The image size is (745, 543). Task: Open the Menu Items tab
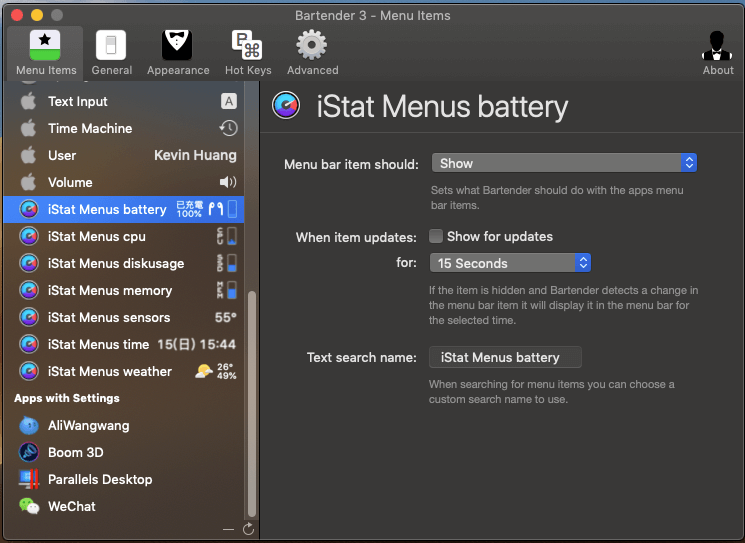pos(46,53)
